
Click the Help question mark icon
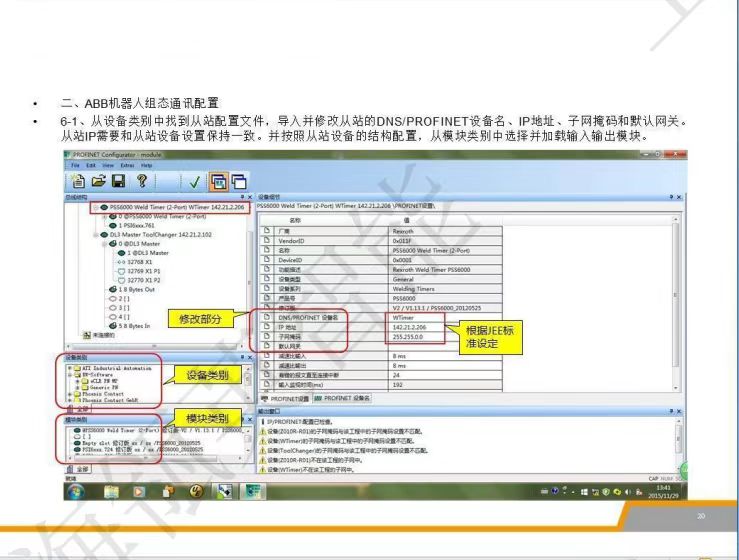click(x=142, y=181)
